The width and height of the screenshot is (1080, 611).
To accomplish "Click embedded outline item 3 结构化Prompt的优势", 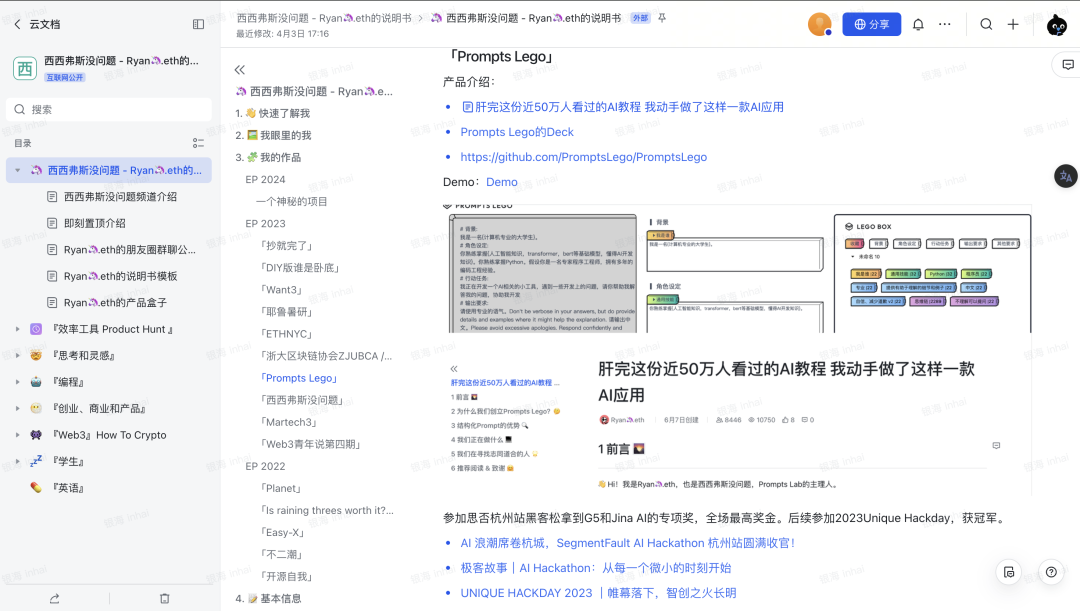I will click(x=490, y=426).
